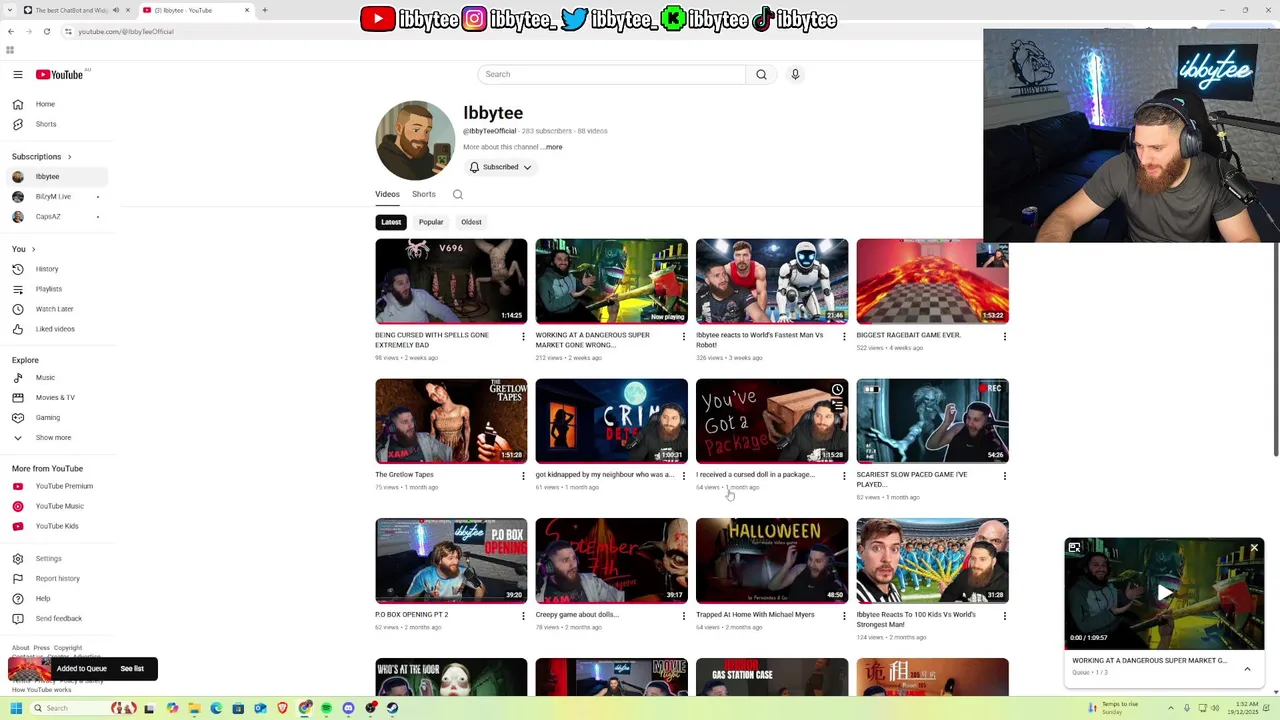The image size is (1280, 720).
Task: Open the YouTube guide hamburger menu
Action: pos(18,74)
